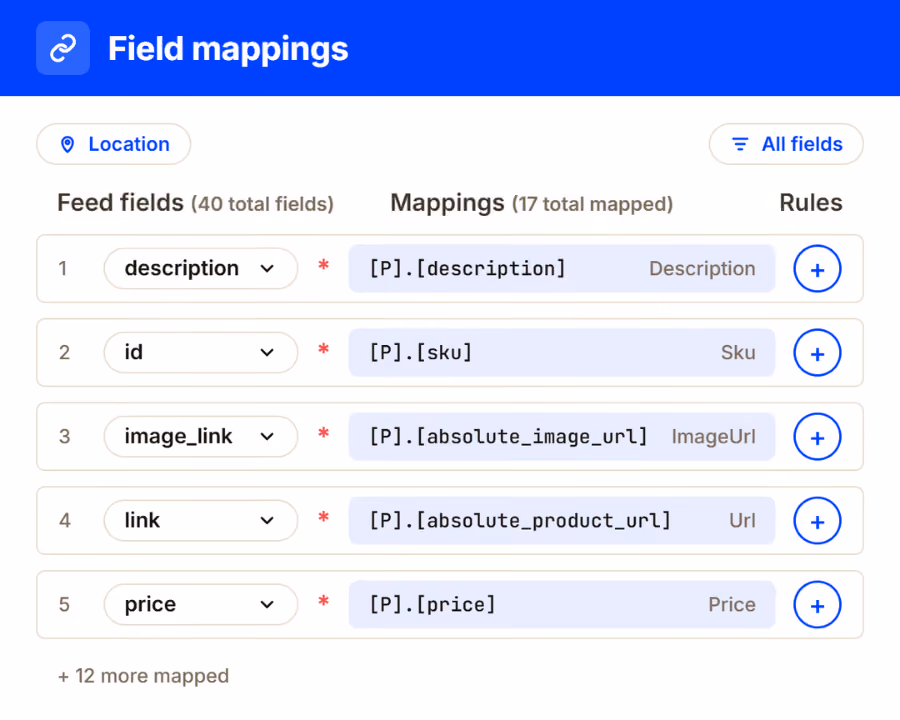Open the Location filter button
The height and width of the screenshot is (720, 900).
[x=114, y=144]
